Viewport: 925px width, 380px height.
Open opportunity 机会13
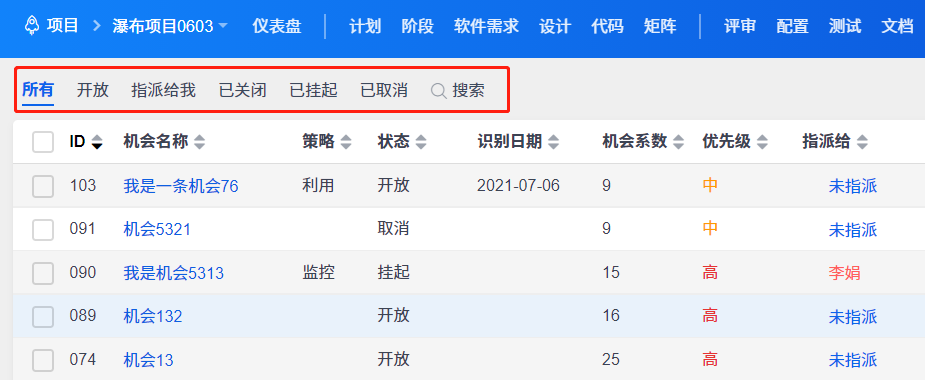pos(148,360)
